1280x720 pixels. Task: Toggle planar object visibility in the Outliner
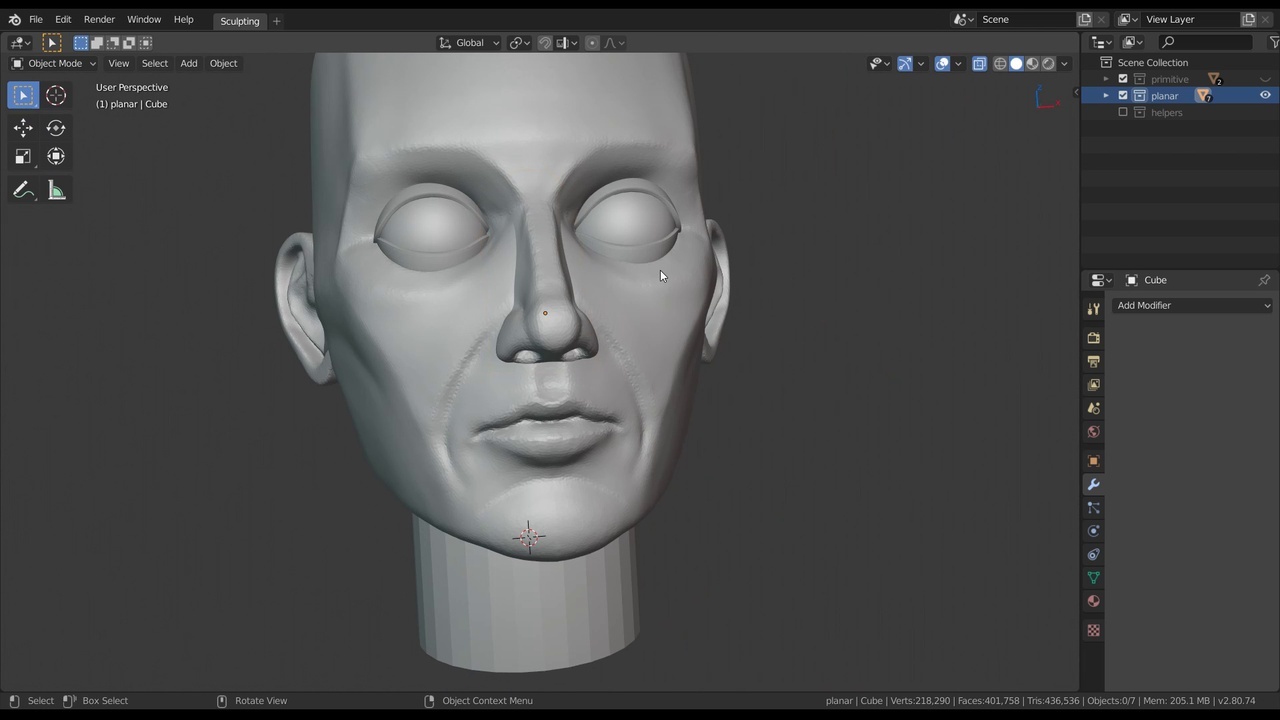click(1266, 95)
